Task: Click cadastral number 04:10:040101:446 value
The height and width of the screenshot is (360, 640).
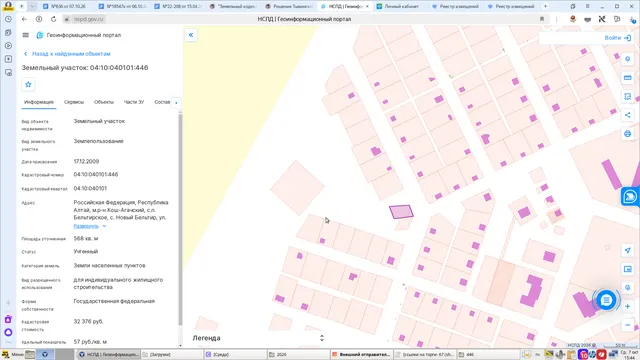Action: (96, 174)
